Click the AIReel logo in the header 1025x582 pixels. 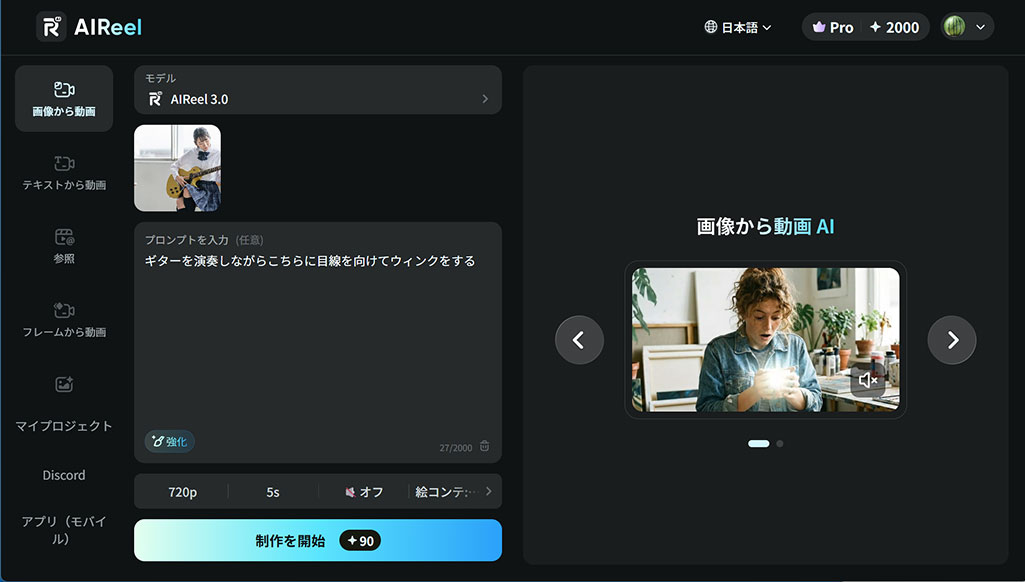pos(89,27)
